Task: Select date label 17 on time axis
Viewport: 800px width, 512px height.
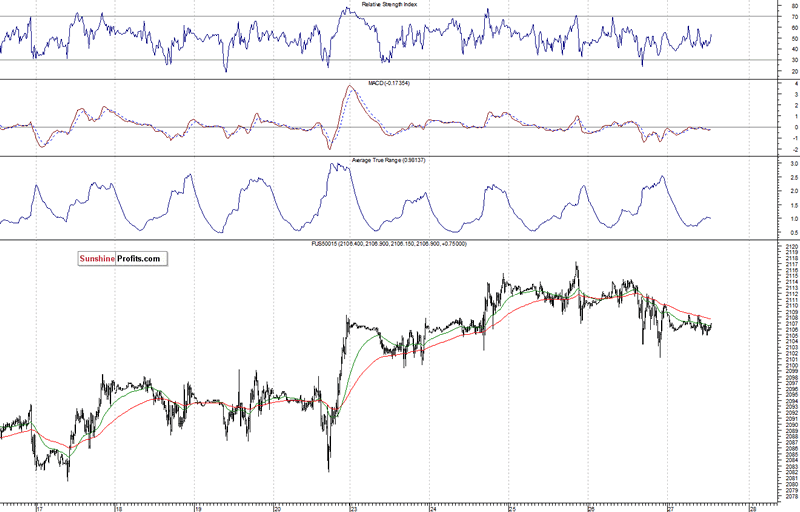Action: tap(39, 508)
